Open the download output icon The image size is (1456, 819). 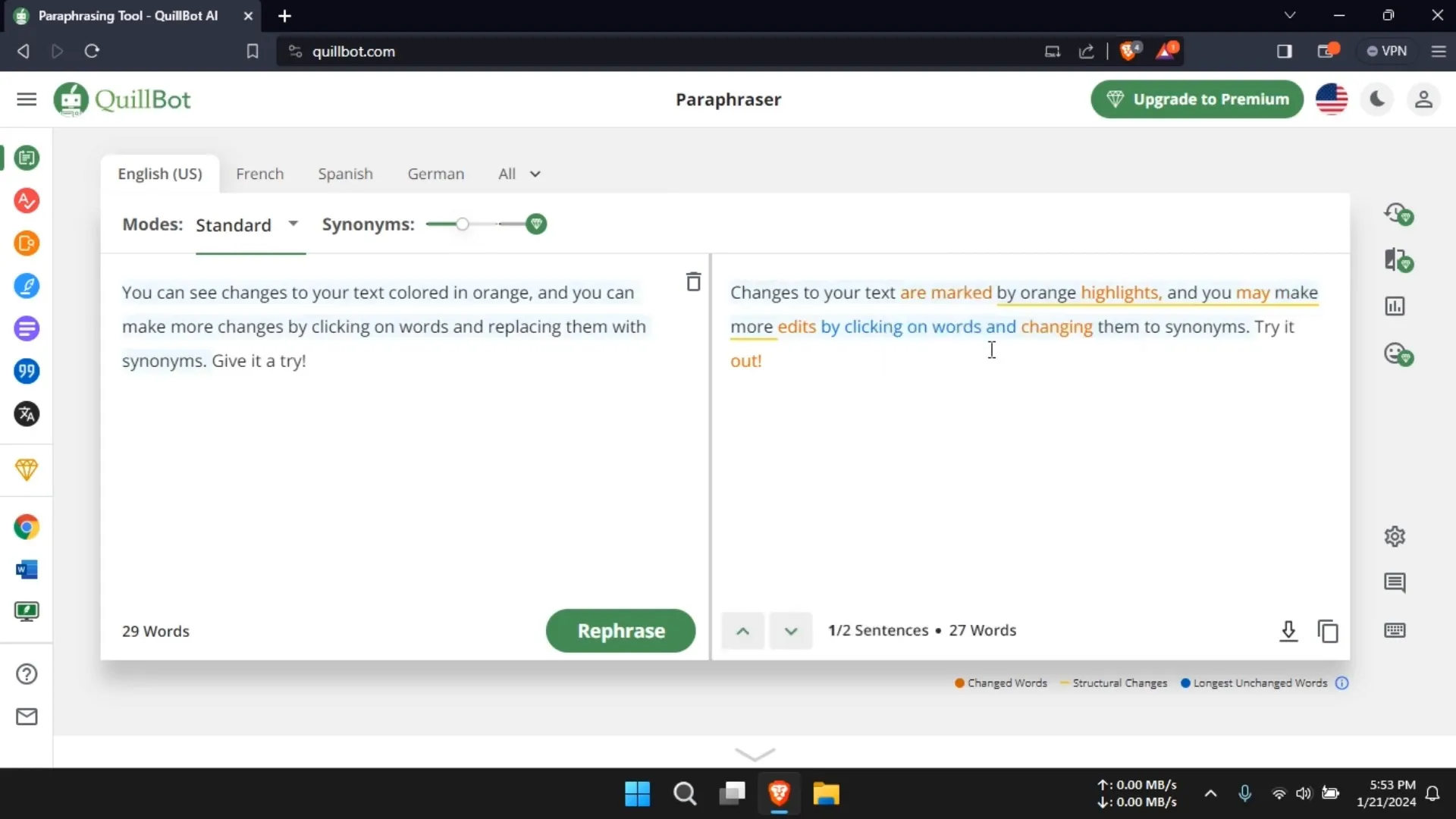tap(1288, 631)
